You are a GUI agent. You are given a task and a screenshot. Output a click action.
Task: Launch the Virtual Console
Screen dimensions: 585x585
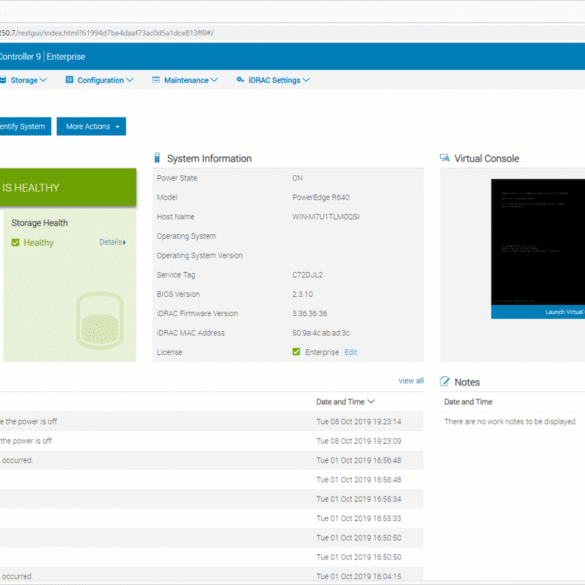538,312
